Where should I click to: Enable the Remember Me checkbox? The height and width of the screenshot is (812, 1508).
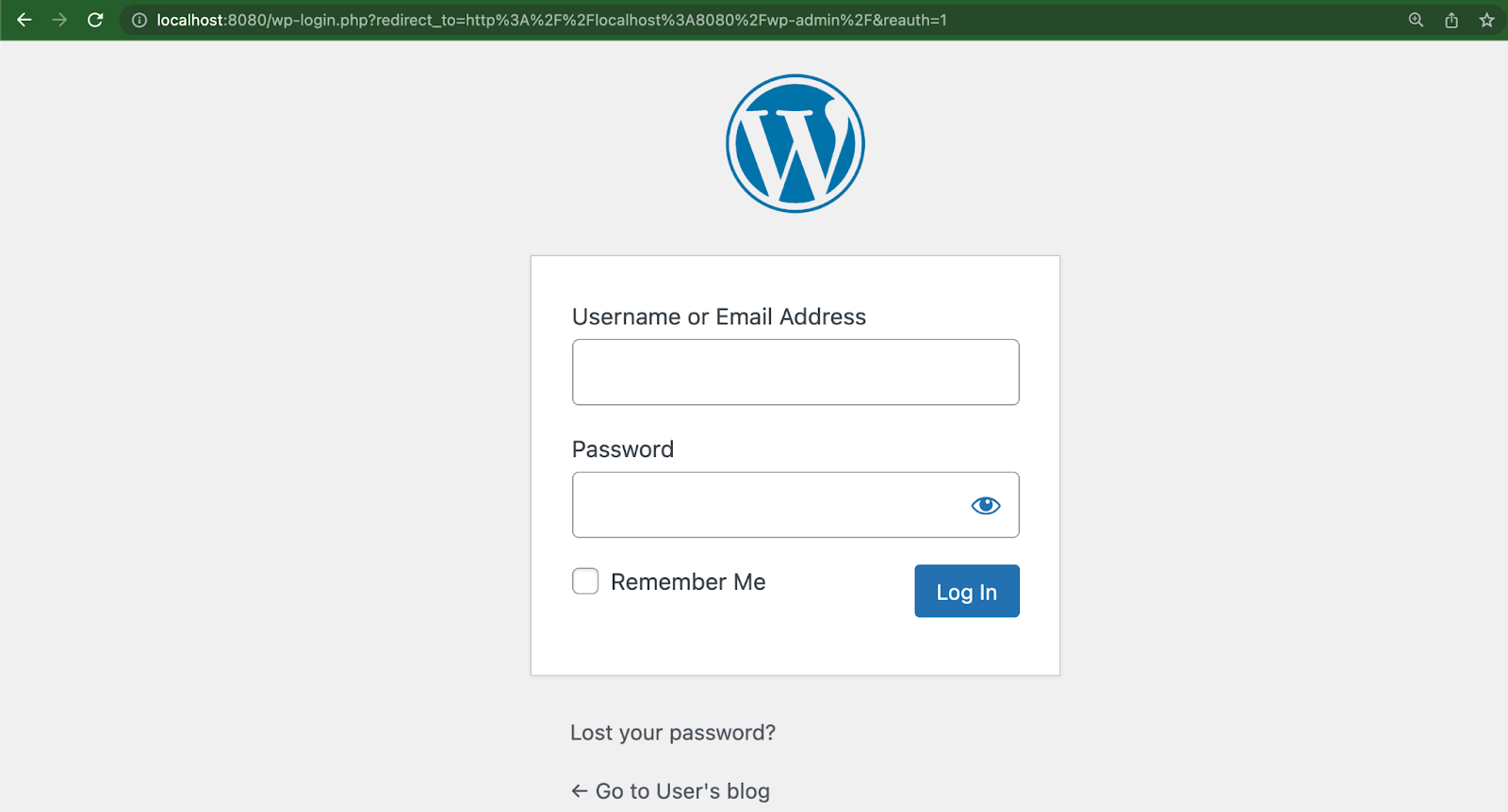(584, 581)
